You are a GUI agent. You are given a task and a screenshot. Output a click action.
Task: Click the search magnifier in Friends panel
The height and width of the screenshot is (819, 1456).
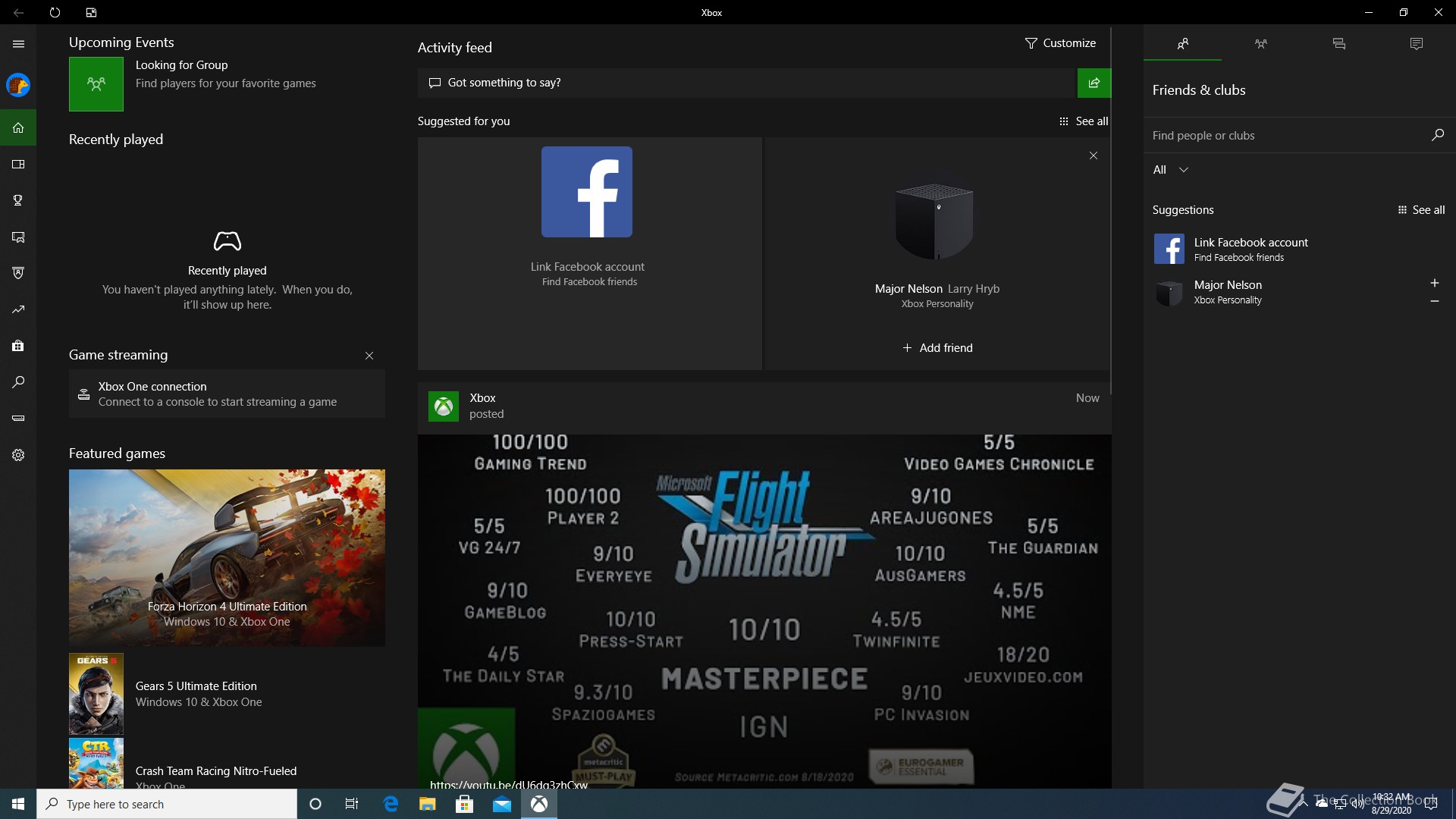[1437, 135]
